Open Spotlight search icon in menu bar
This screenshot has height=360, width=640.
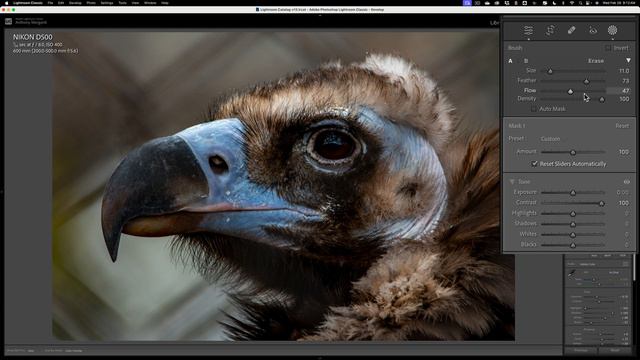click(580, 3)
